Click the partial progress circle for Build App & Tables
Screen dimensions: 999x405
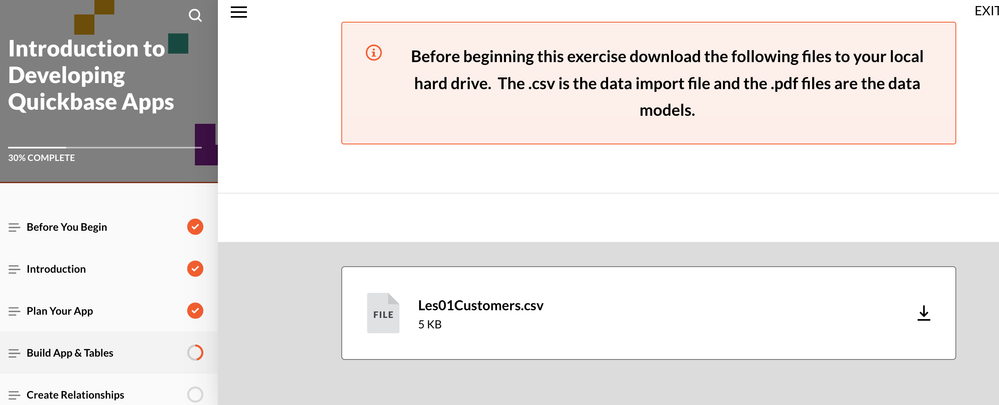pyautogui.click(x=195, y=353)
